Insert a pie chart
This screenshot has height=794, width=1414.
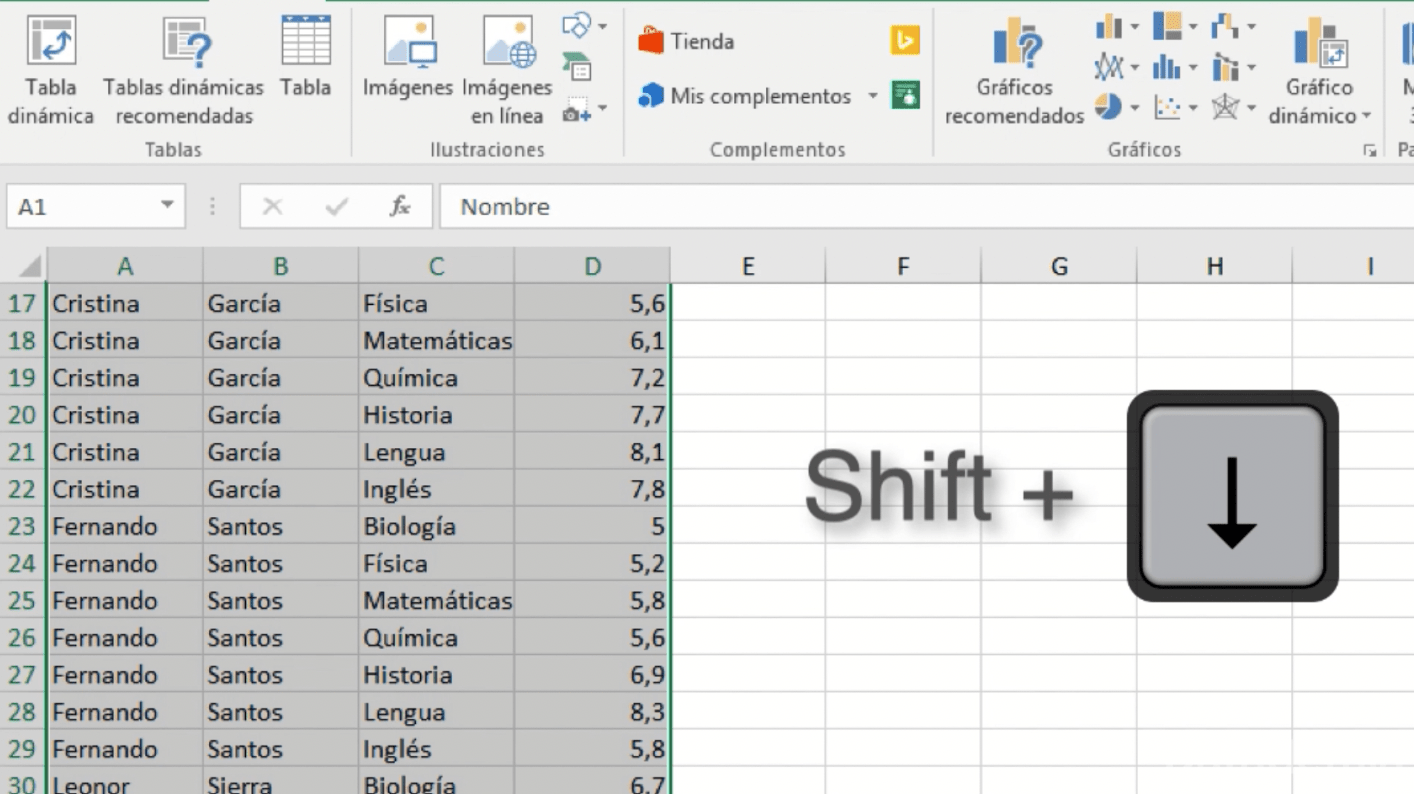tap(1108, 107)
